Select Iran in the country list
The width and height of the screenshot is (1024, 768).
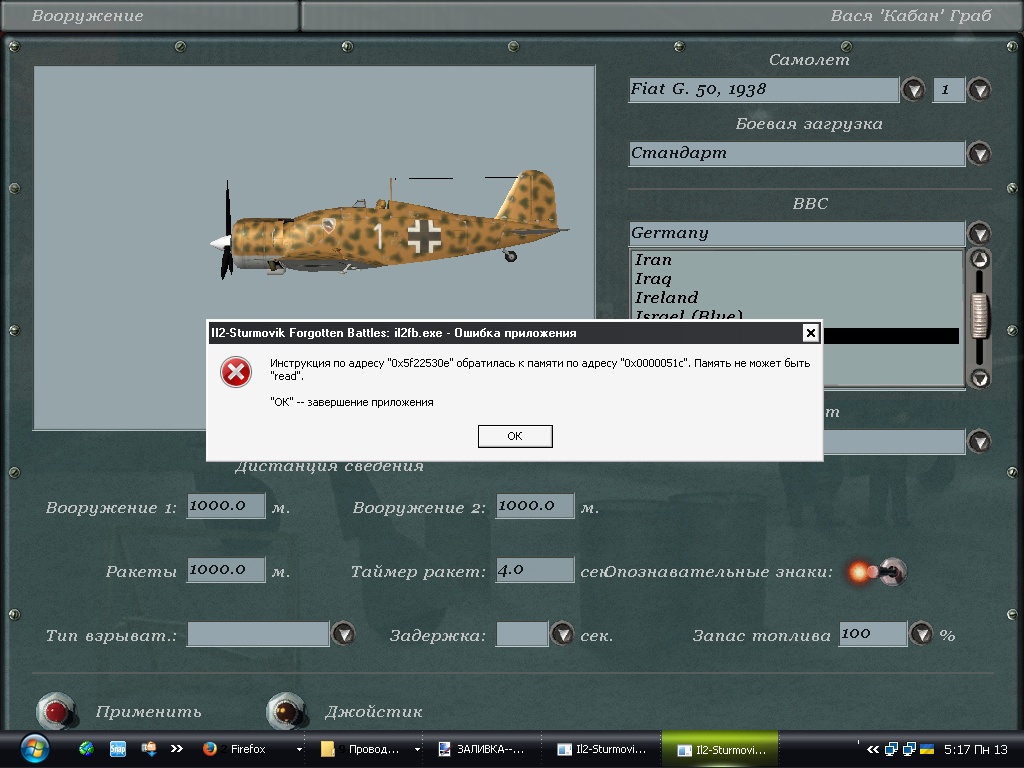tap(652, 260)
